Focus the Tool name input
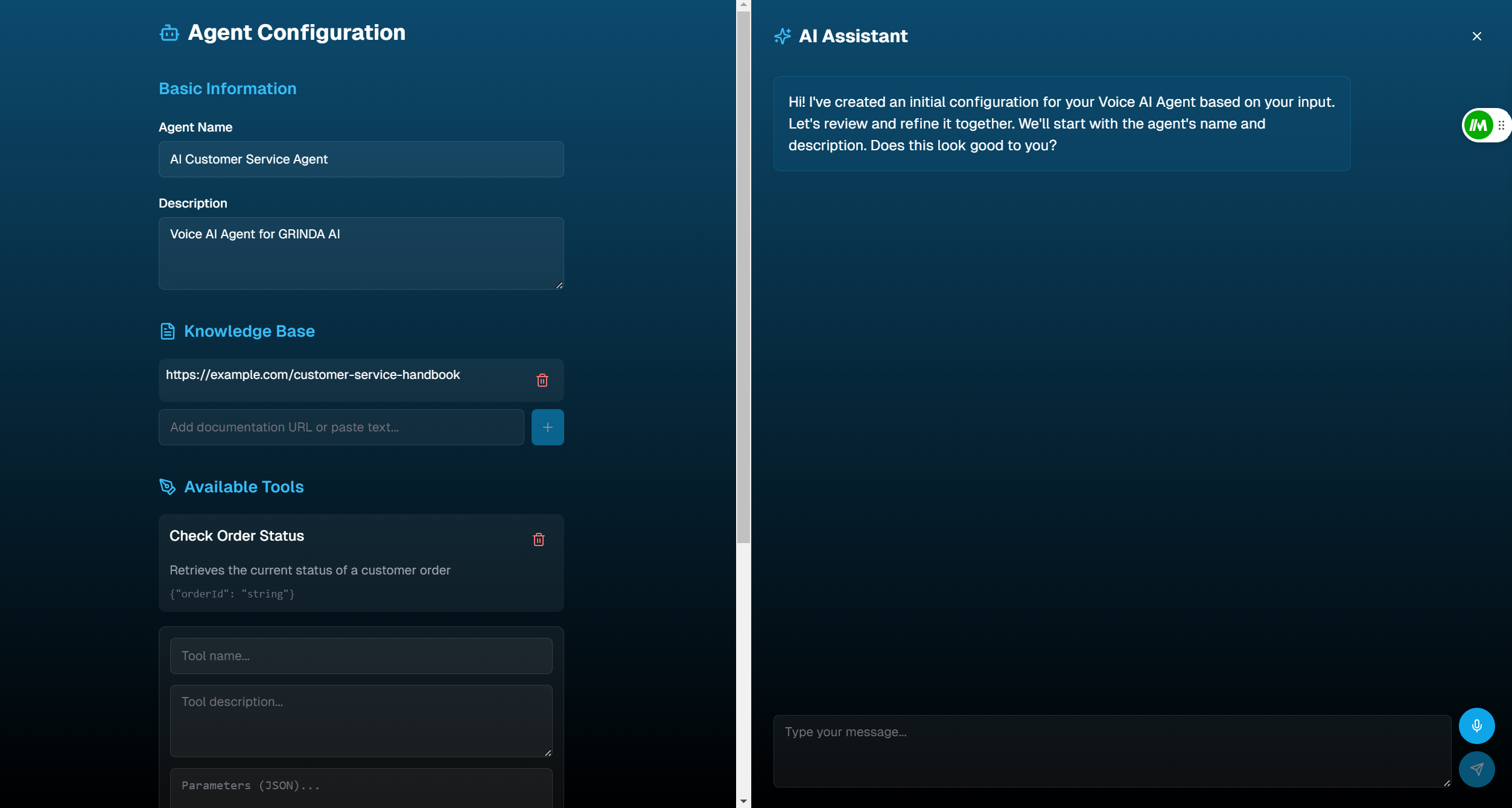1512x808 pixels. [361, 656]
